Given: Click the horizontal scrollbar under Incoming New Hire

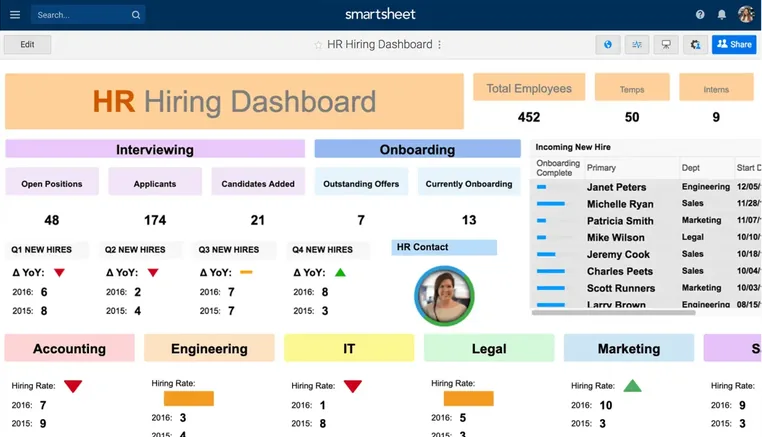Looking at the screenshot, I should (613, 313).
